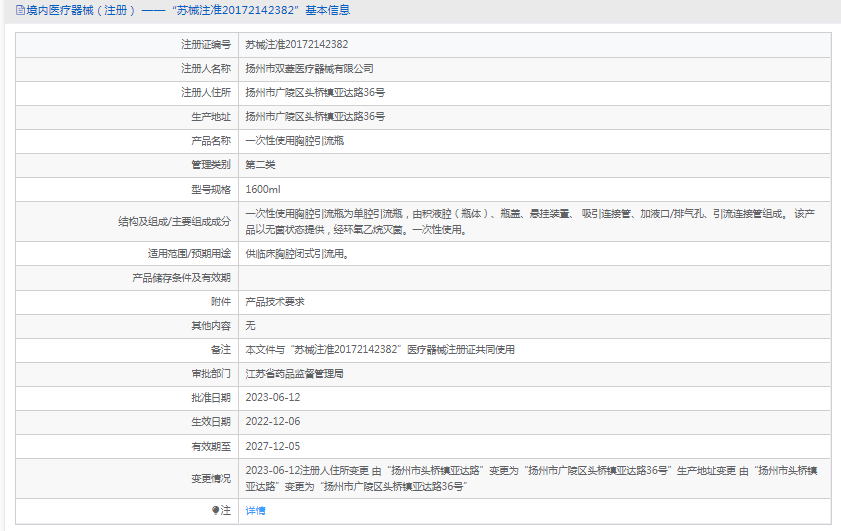The image size is (841, 531).
Task: Click the 结构及组成 description text
Action: pos(530,222)
